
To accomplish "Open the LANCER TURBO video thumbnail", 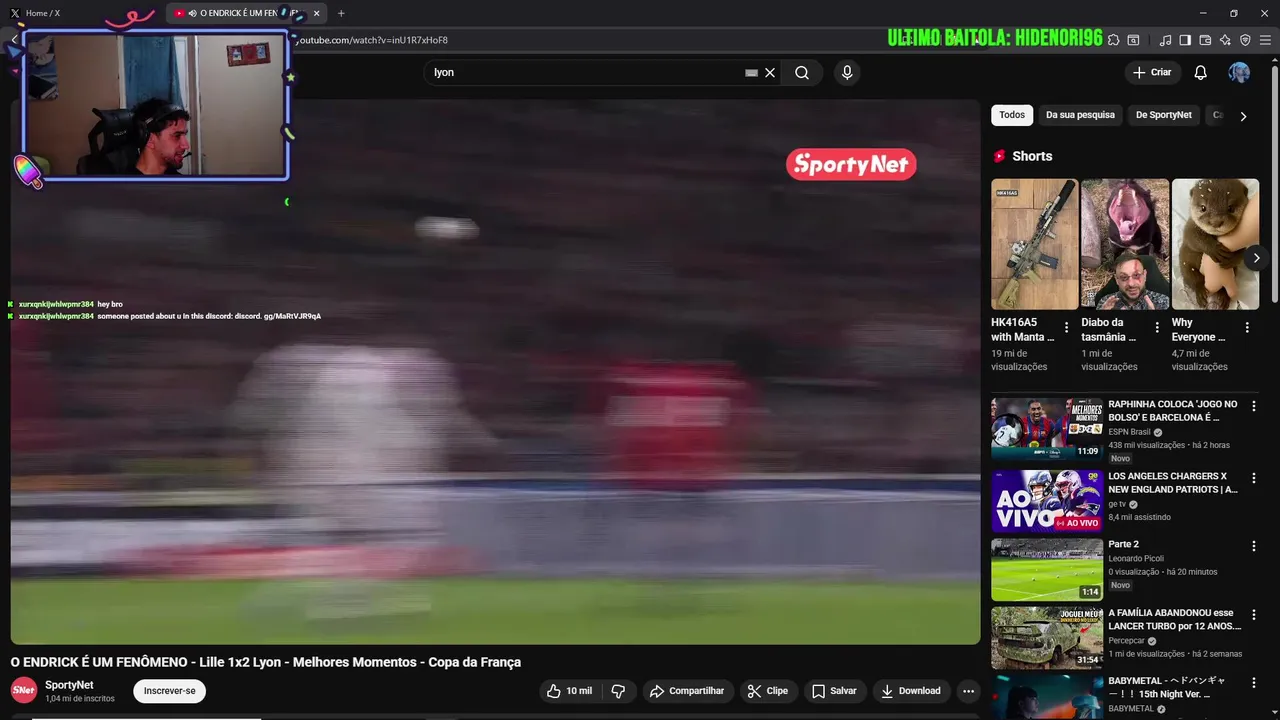I will (x=1047, y=637).
